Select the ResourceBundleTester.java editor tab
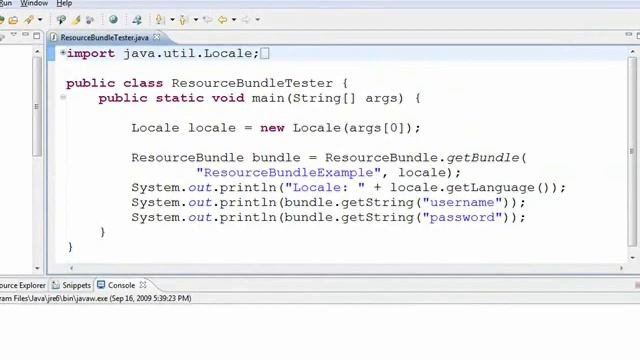The width and height of the screenshot is (640, 360). [104, 38]
